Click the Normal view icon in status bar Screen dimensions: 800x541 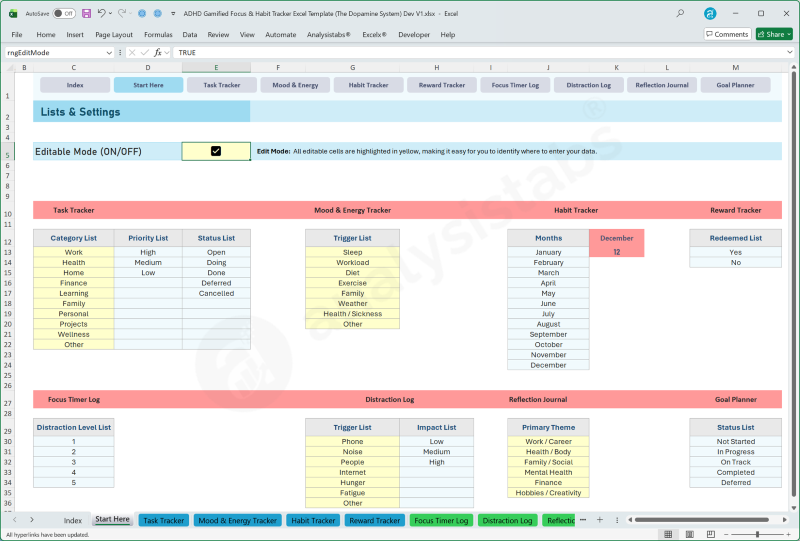pyautogui.click(x=667, y=535)
